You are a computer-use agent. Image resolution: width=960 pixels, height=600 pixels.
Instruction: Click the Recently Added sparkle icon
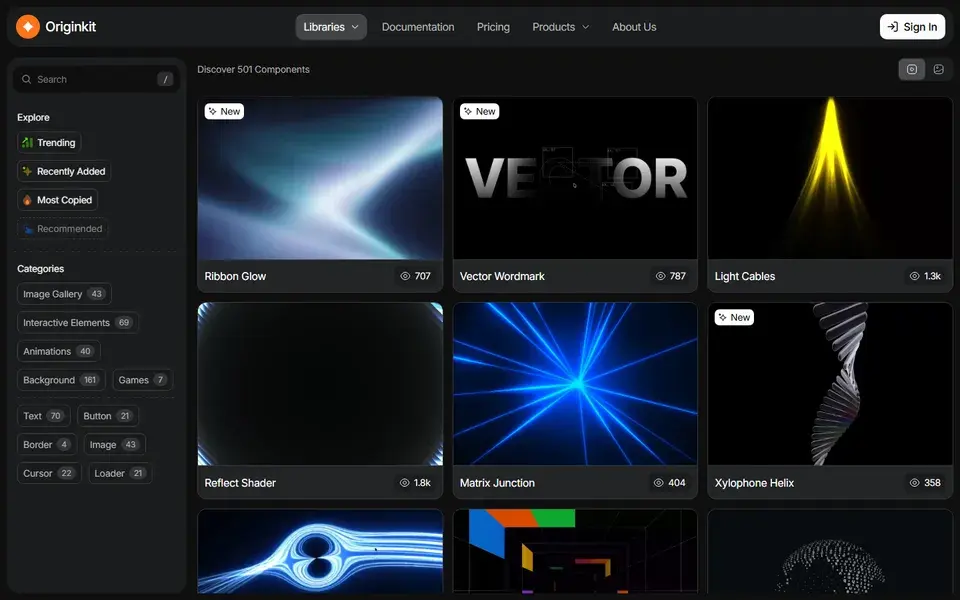27,171
